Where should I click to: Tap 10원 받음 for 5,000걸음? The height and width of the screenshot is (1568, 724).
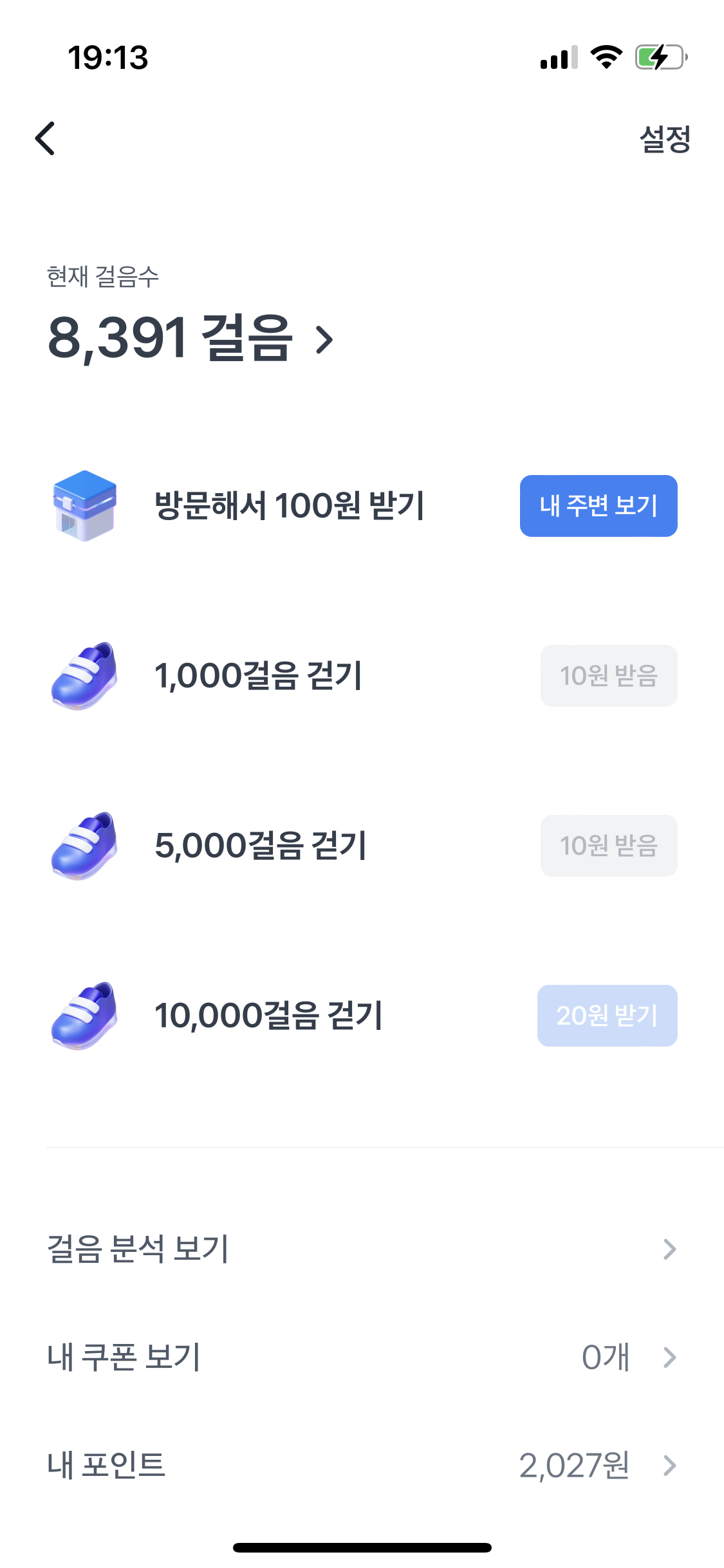coord(608,846)
